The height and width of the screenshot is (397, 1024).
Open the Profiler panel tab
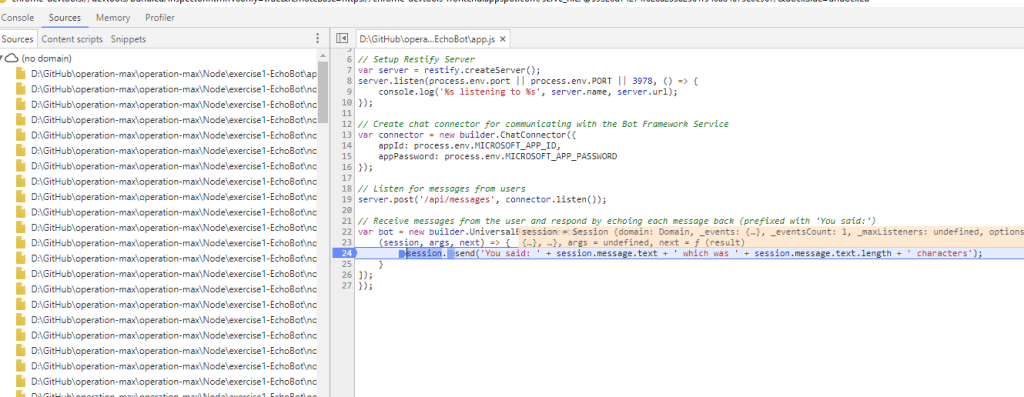tap(159, 18)
